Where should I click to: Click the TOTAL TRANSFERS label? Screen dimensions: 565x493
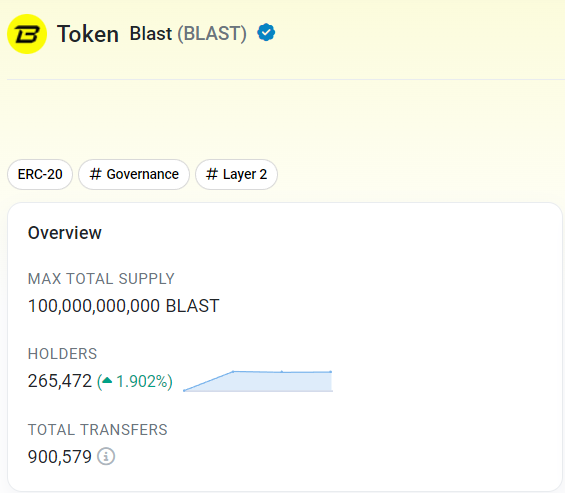(x=98, y=430)
